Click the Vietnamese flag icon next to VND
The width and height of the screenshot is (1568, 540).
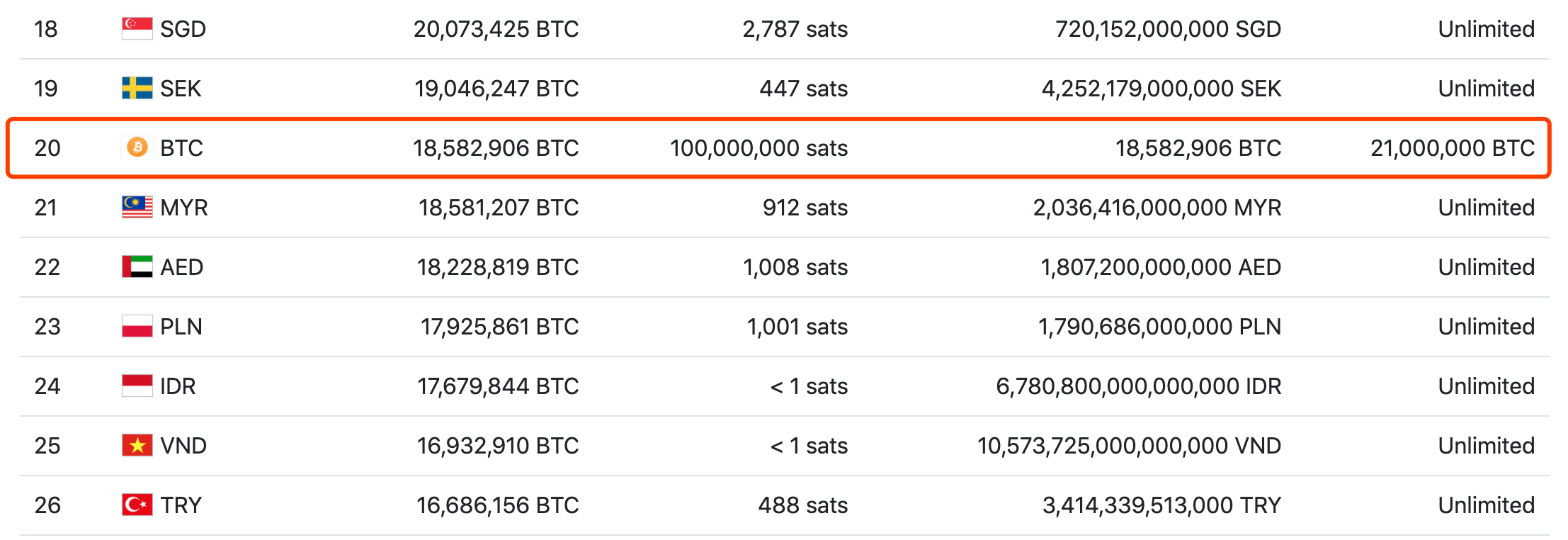(x=137, y=445)
